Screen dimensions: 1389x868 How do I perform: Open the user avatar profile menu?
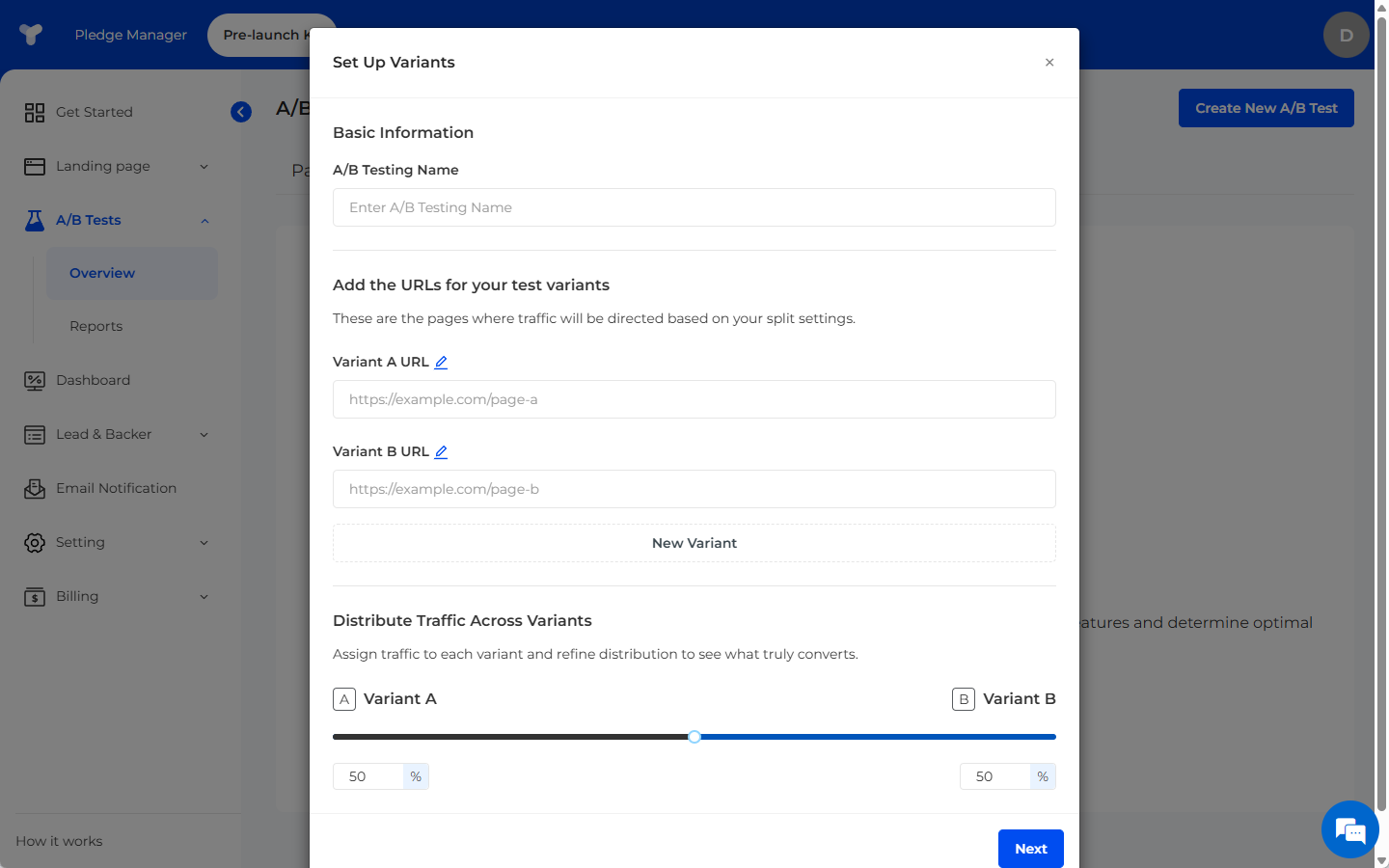[x=1346, y=36]
